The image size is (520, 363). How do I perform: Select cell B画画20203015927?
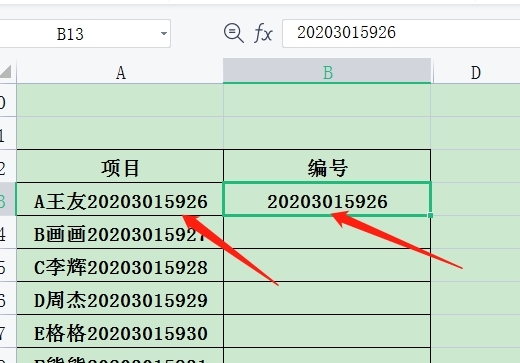pyautogui.click(x=120, y=232)
